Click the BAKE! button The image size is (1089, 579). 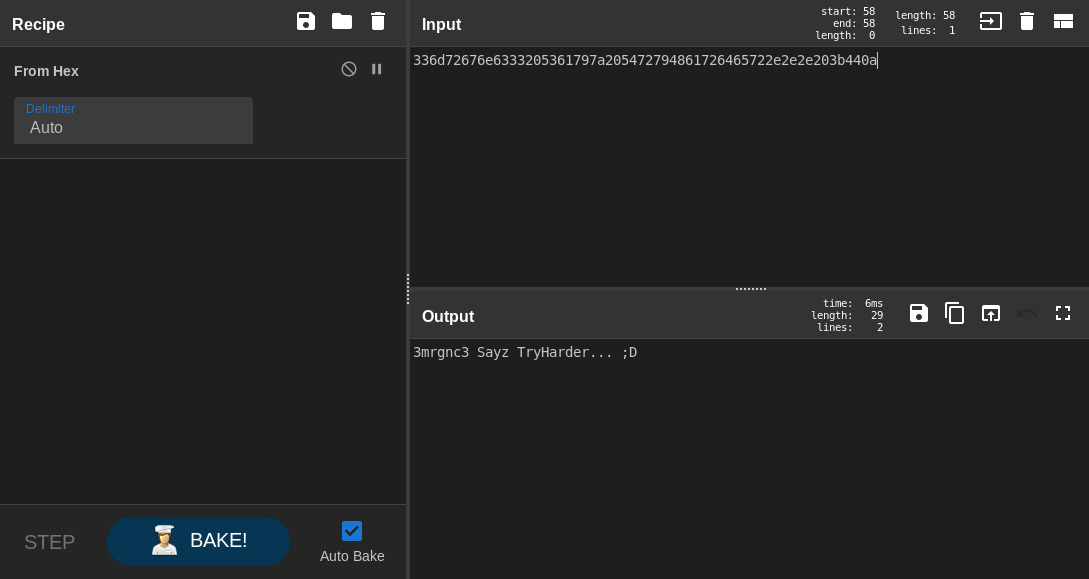(198, 541)
